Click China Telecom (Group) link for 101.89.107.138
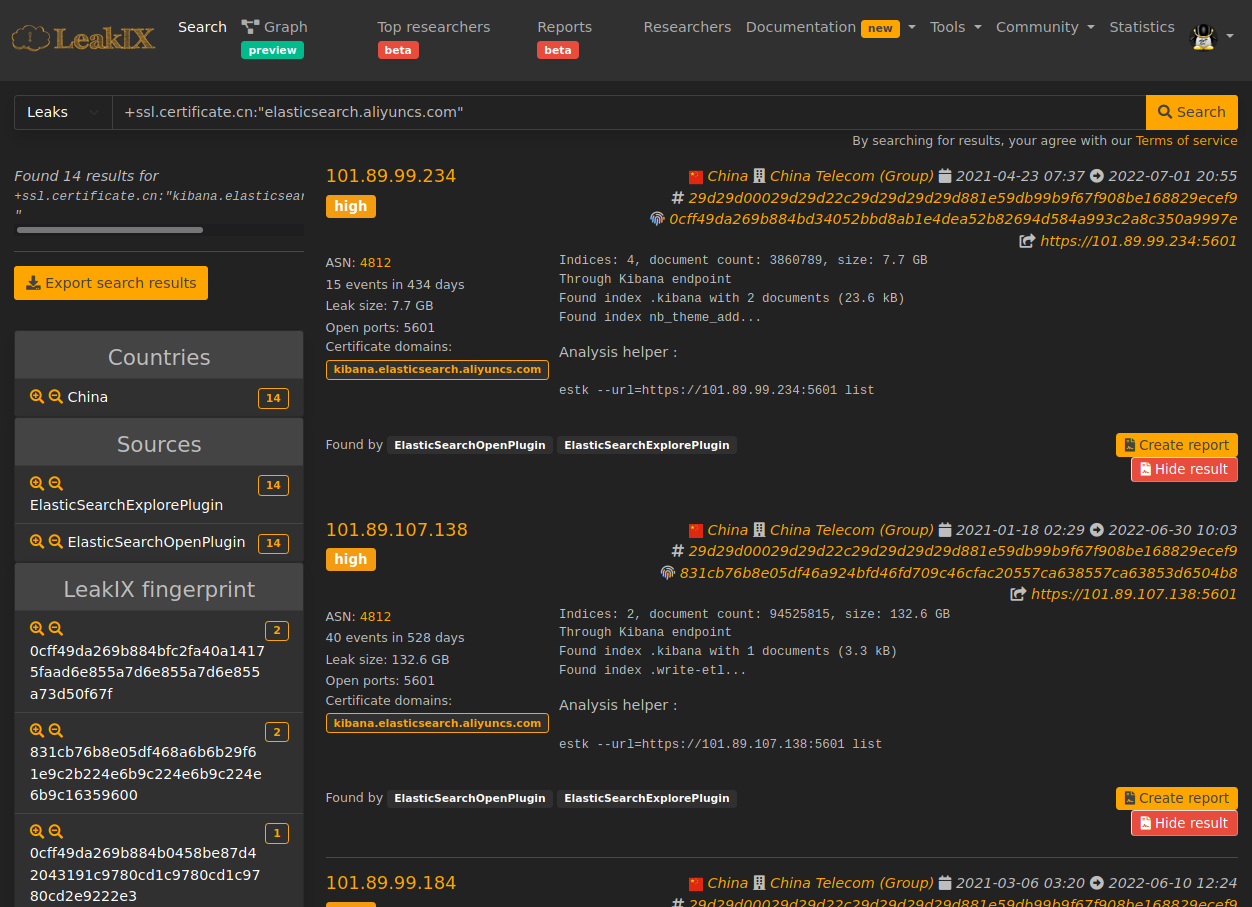Image resolution: width=1252 pixels, height=907 pixels. click(x=851, y=530)
